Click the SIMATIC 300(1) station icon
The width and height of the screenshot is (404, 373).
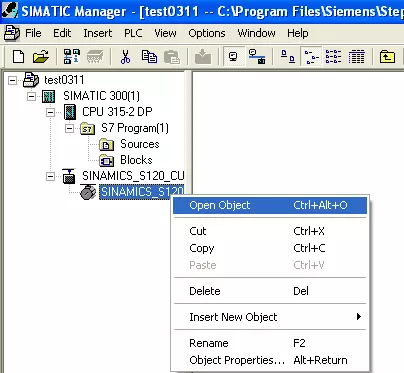[49, 96]
